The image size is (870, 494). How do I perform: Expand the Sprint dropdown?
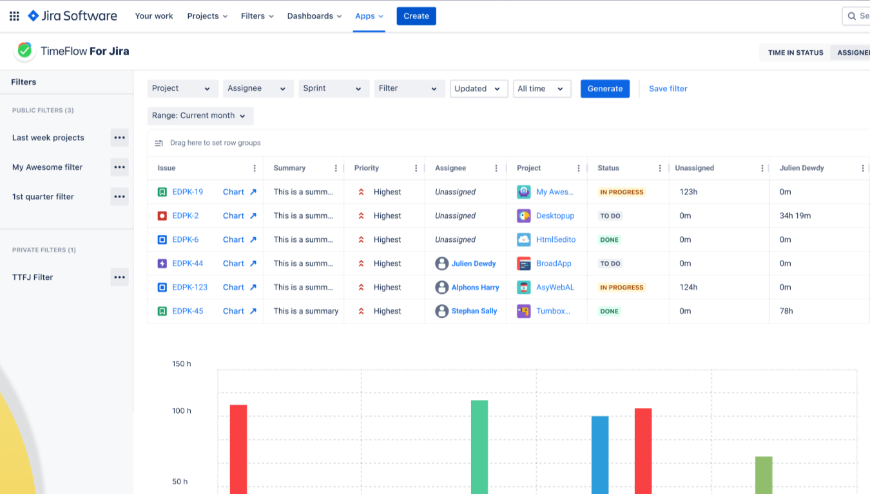[333, 89]
